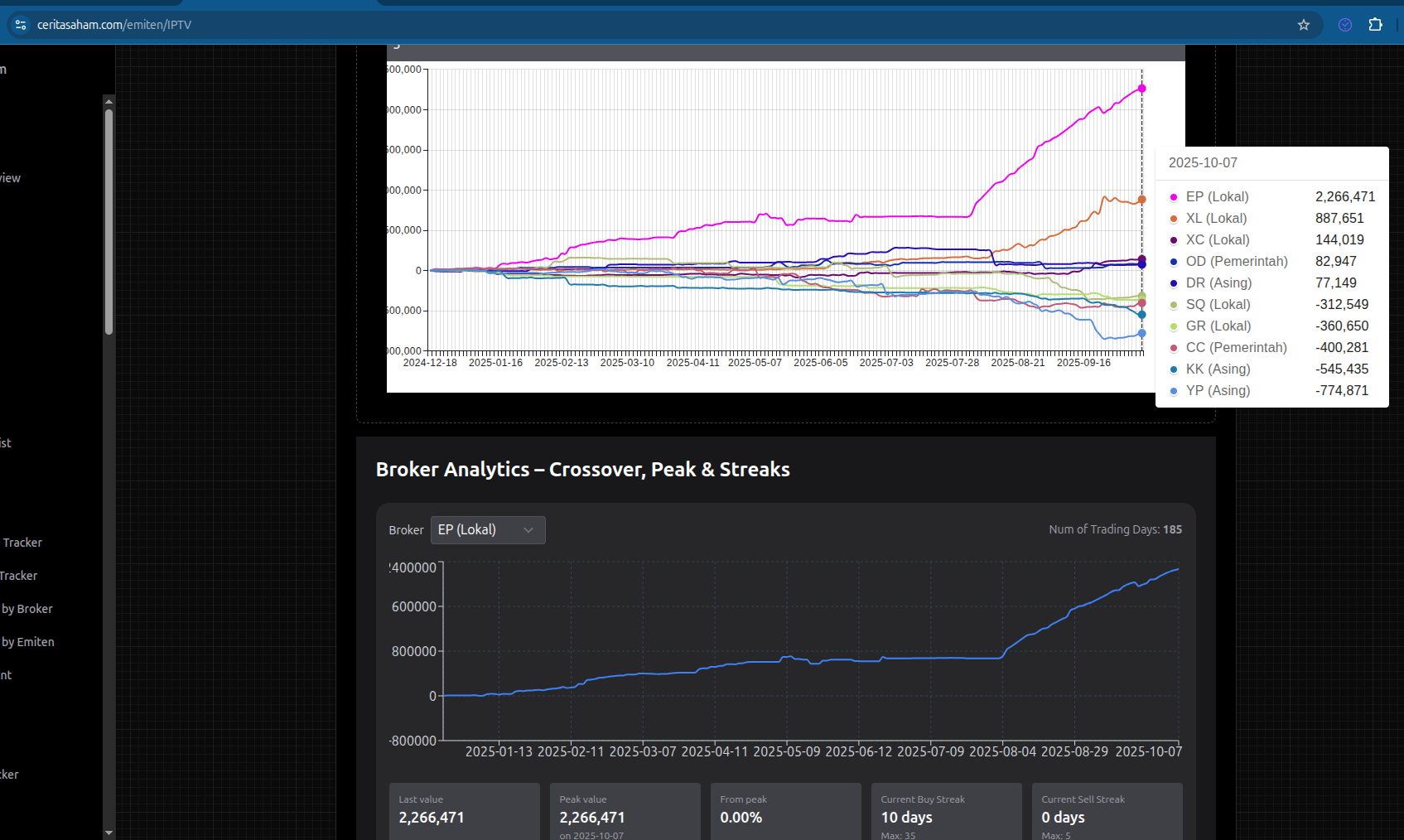Click the sidebar scroll up arrow
The width and height of the screenshot is (1404, 840).
(109, 101)
